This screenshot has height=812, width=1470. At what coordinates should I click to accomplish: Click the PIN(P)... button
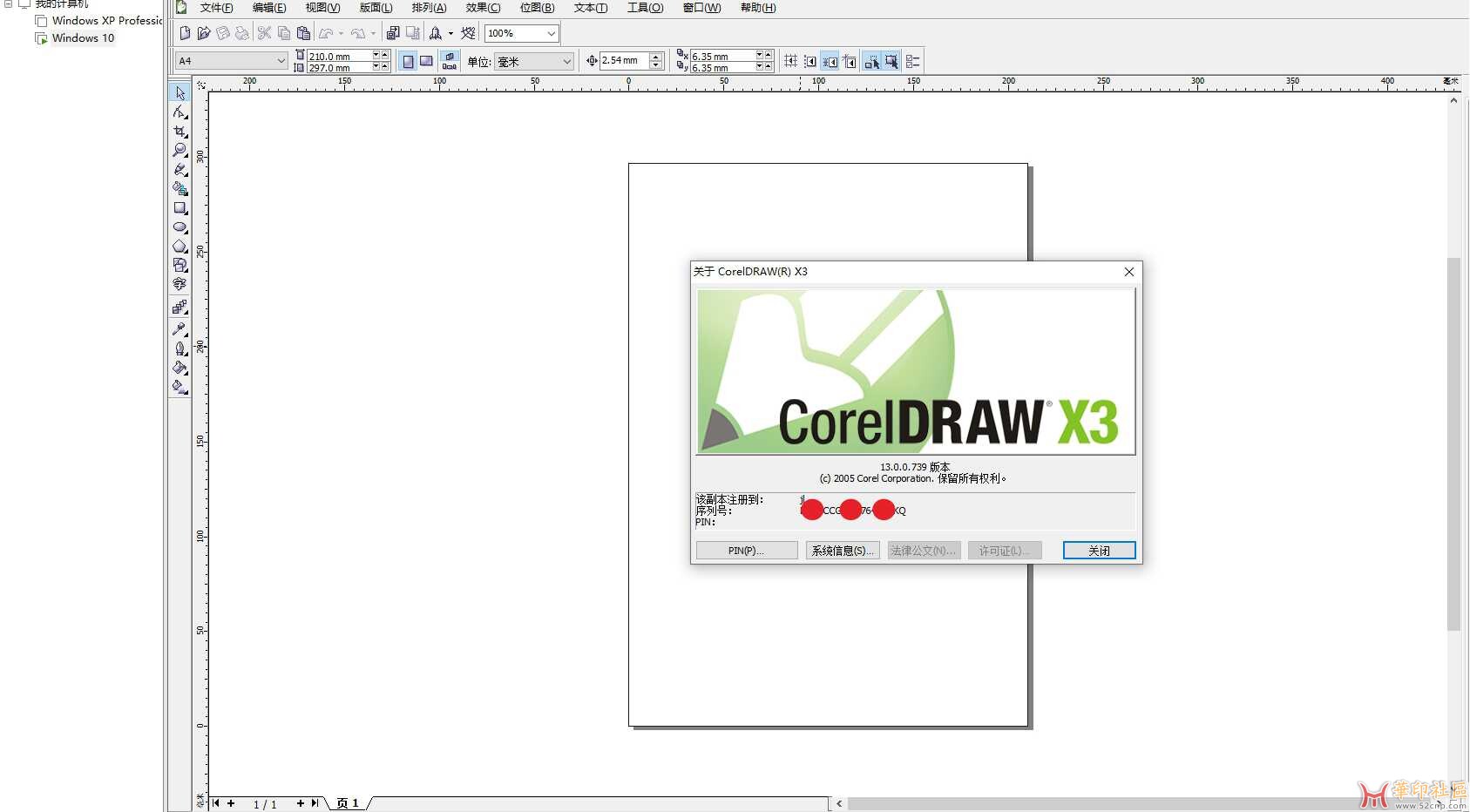(747, 551)
